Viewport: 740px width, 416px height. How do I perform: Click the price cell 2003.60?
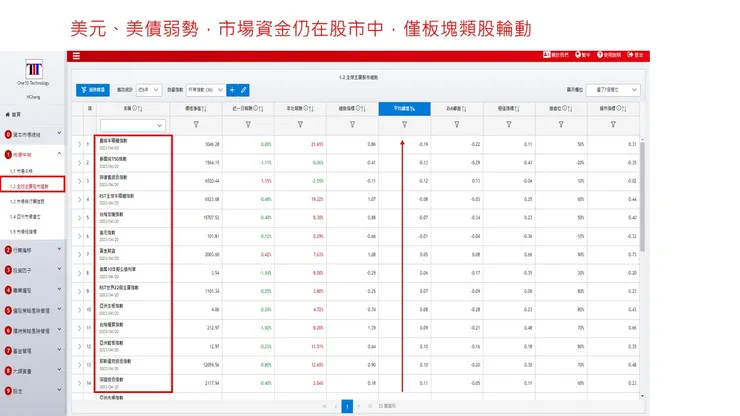pyautogui.click(x=212, y=255)
